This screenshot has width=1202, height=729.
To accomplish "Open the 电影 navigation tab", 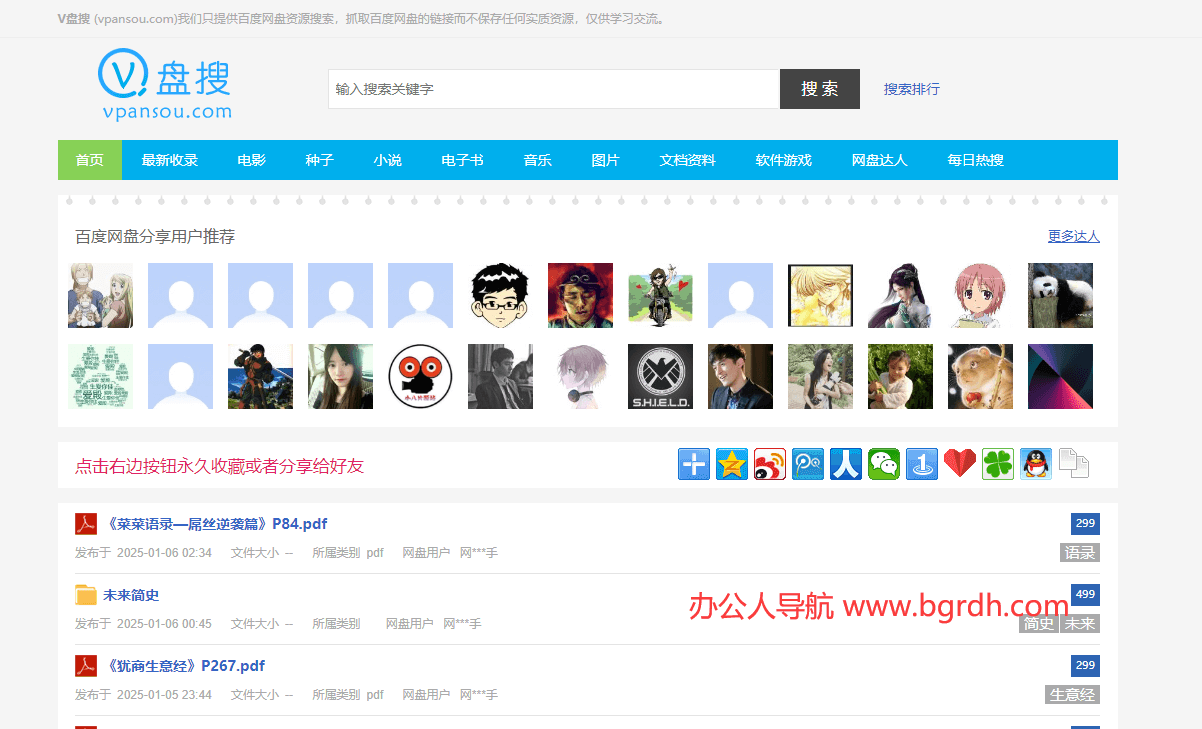I will (252, 160).
